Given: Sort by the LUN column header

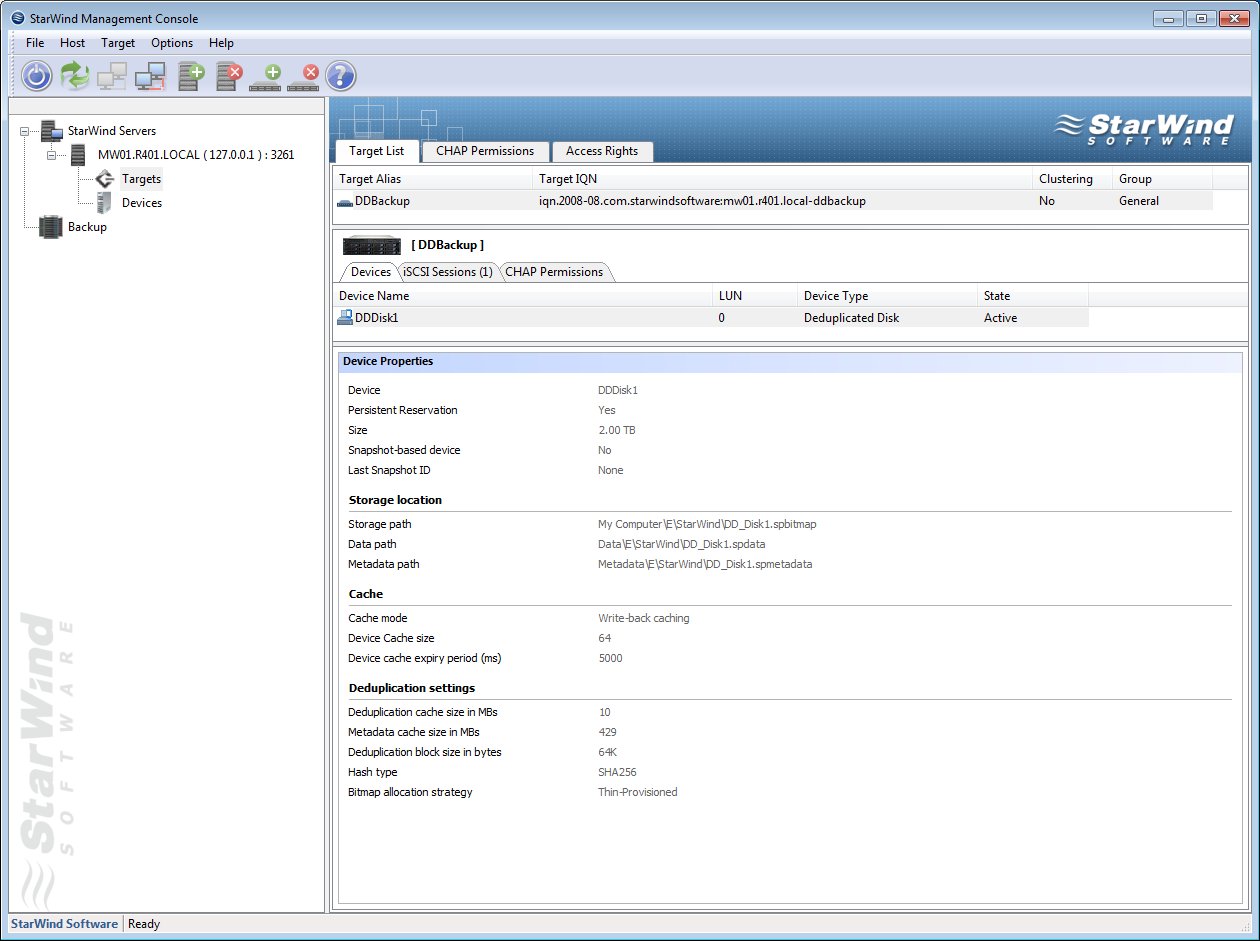Looking at the screenshot, I should (x=754, y=296).
